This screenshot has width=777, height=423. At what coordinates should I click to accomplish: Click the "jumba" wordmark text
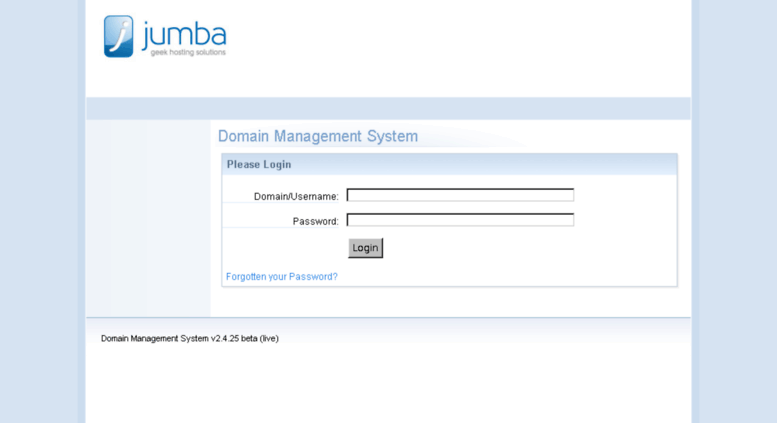click(184, 35)
